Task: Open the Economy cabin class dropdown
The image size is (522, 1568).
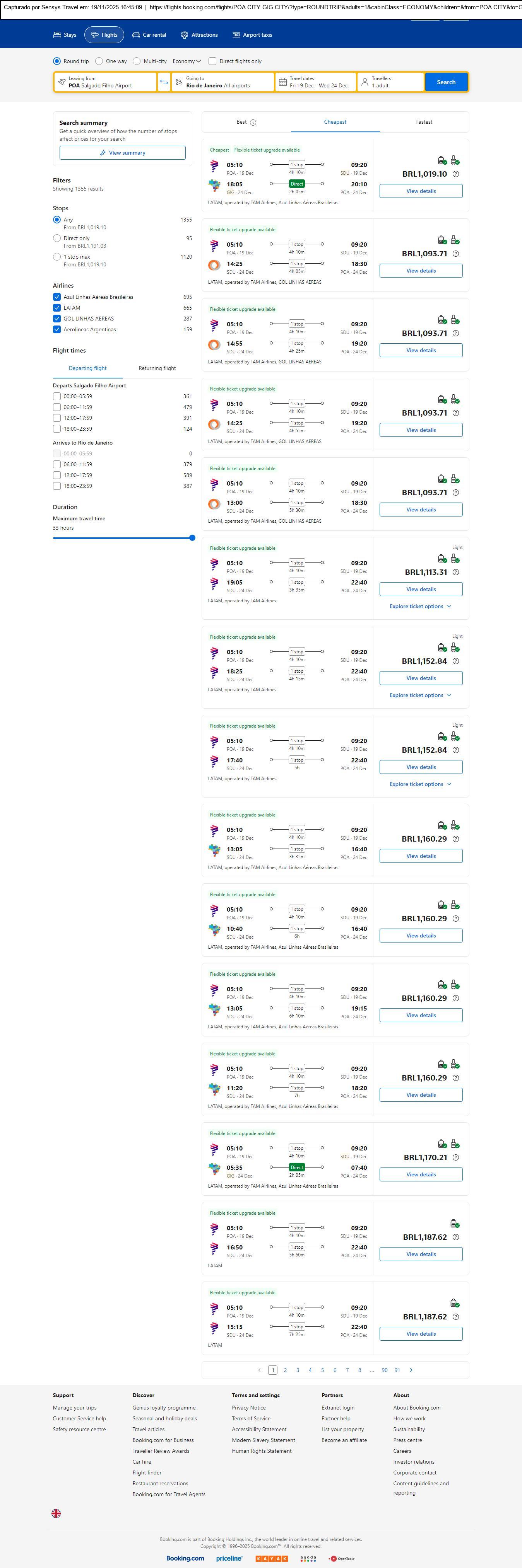Action: pos(187,61)
